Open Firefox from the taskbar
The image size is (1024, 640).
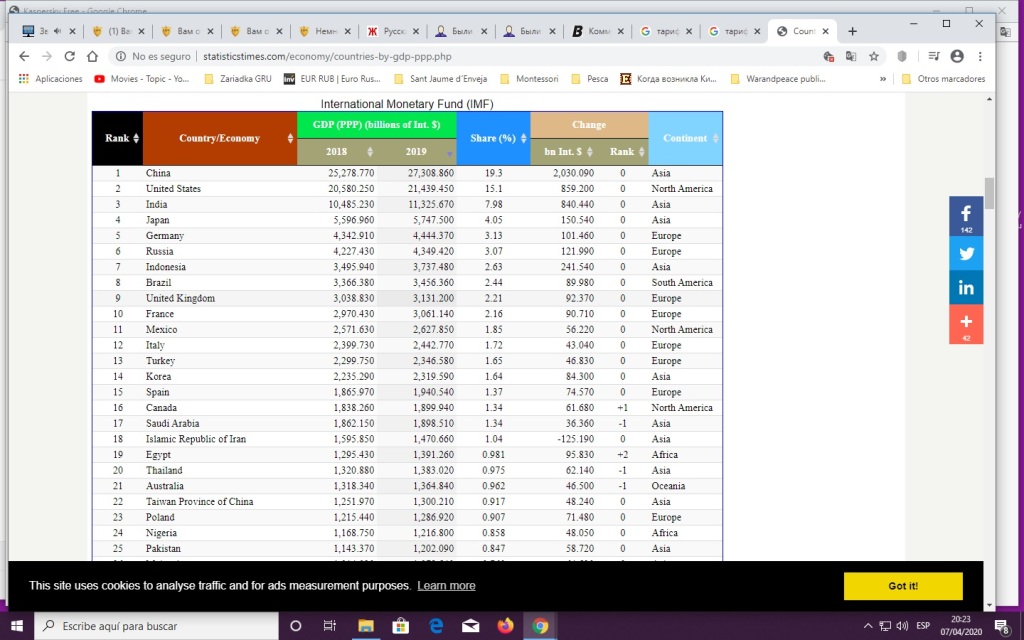pyautogui.click(x=505, y=626)
